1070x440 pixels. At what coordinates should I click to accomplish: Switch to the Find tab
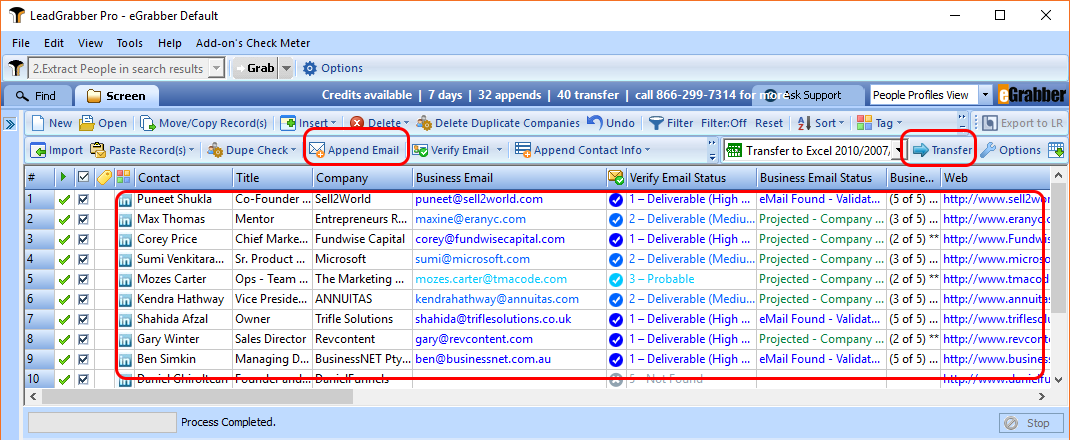click(37, 96)
